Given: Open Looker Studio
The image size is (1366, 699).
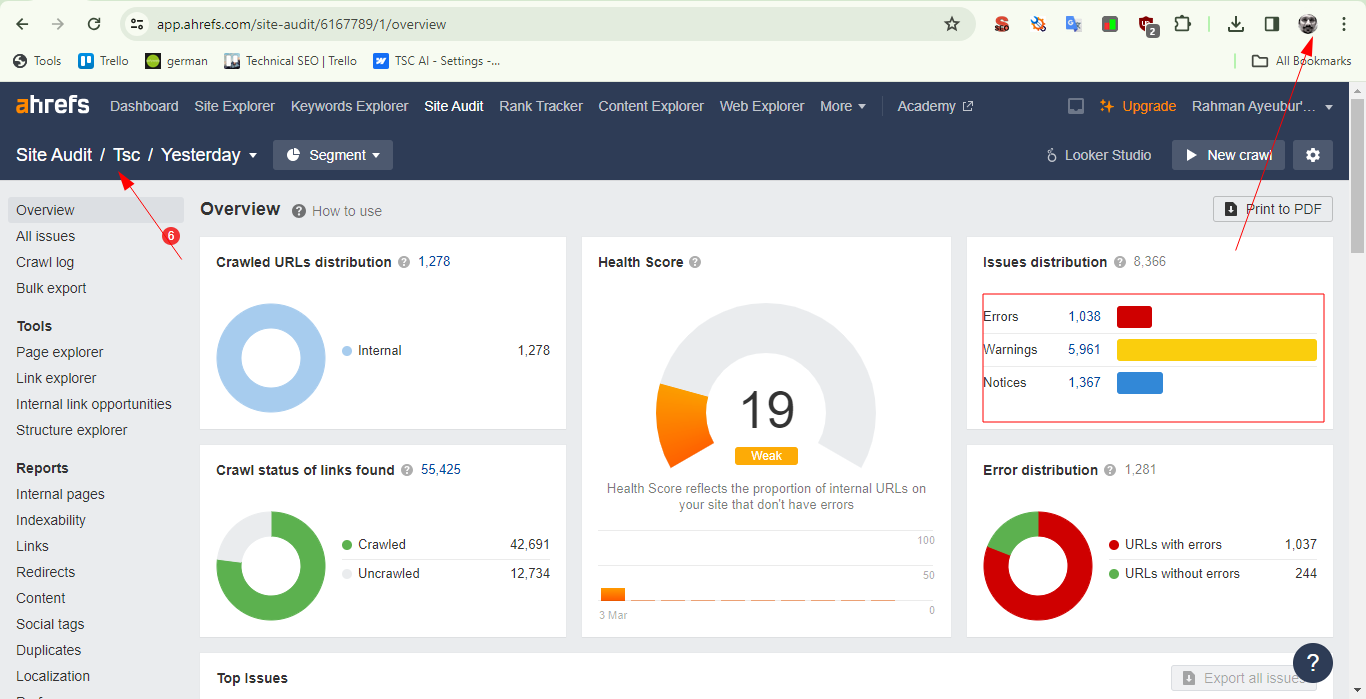Looking at the screenshot, I should [1098, 155].
